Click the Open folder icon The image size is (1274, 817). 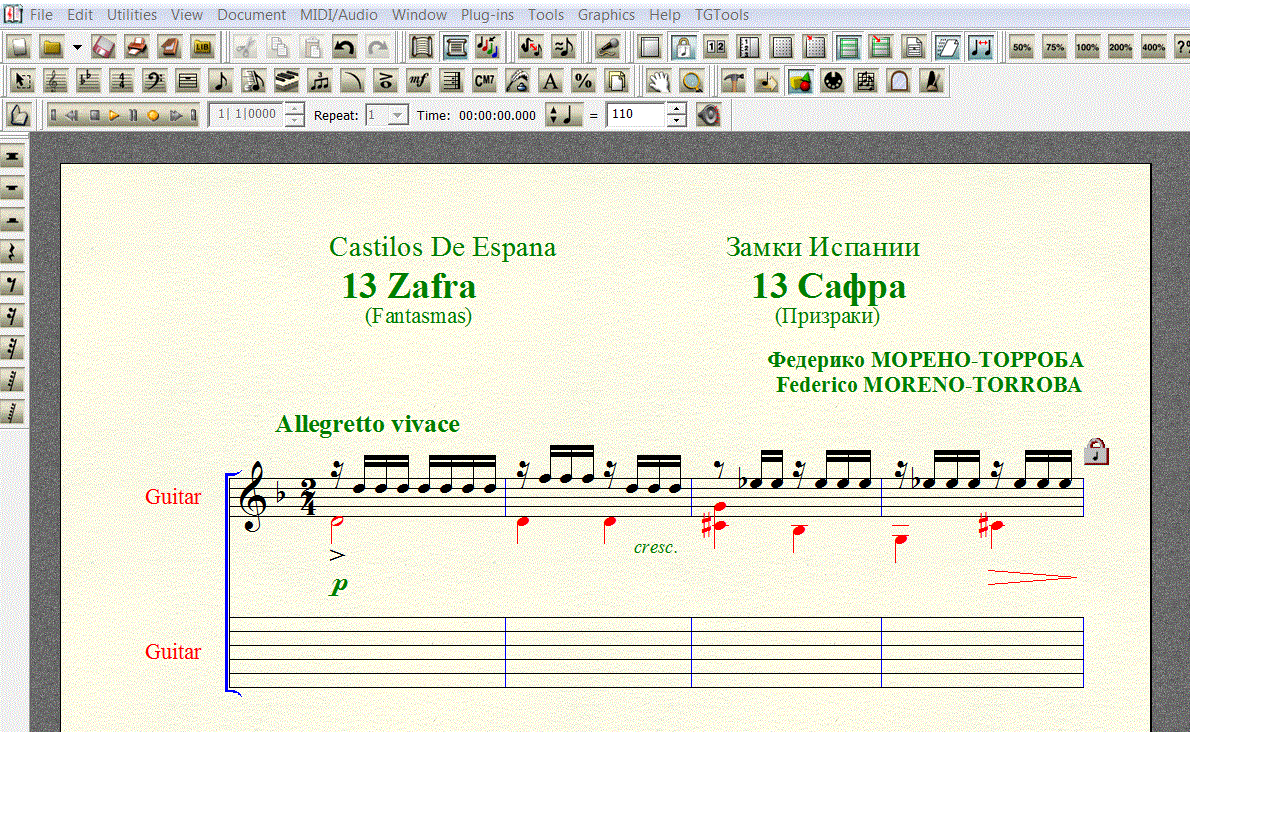(51, 47)
